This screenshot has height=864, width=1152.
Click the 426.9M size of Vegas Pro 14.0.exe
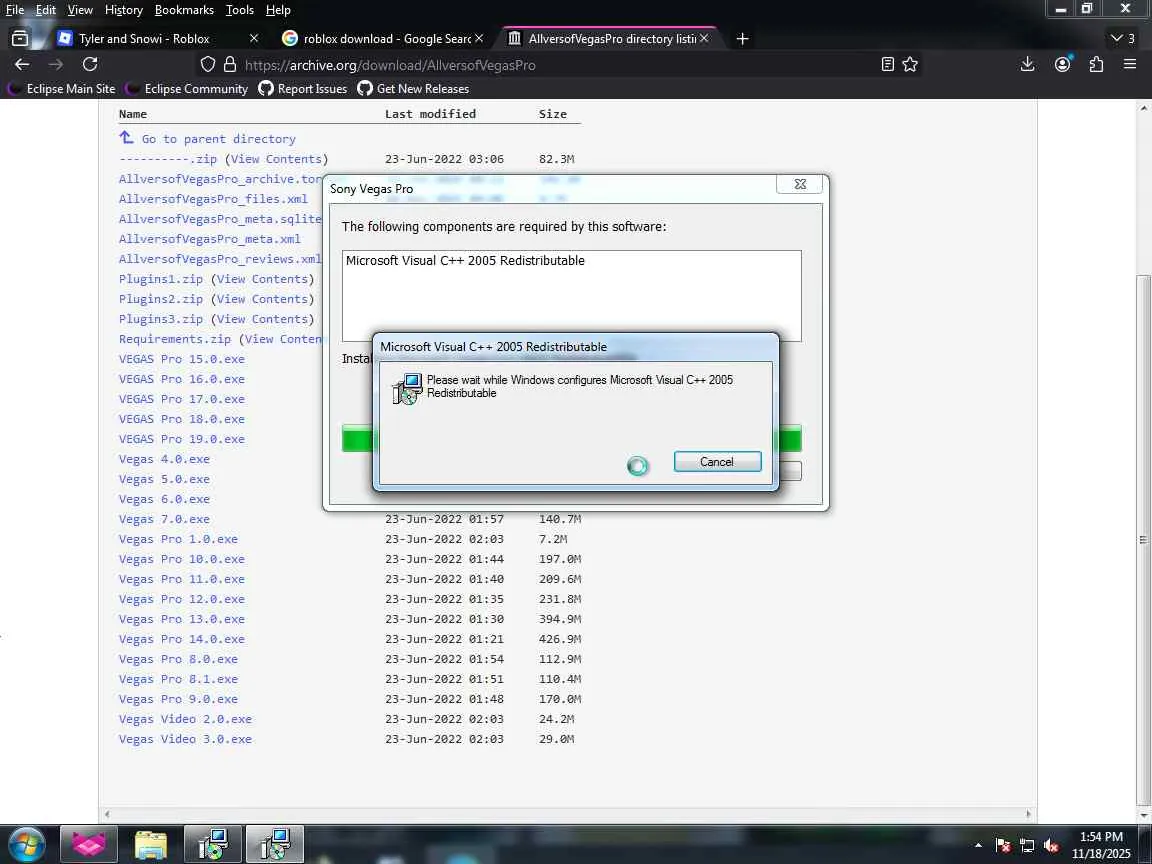560,639
